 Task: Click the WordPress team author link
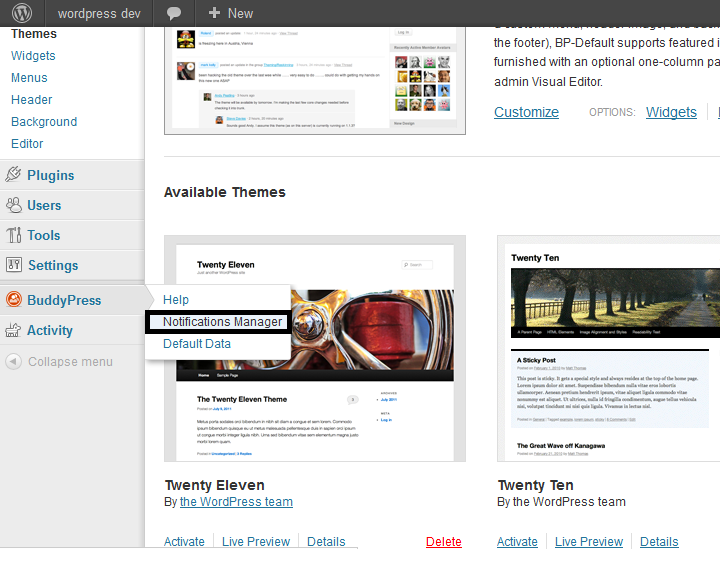pos(236,502)
